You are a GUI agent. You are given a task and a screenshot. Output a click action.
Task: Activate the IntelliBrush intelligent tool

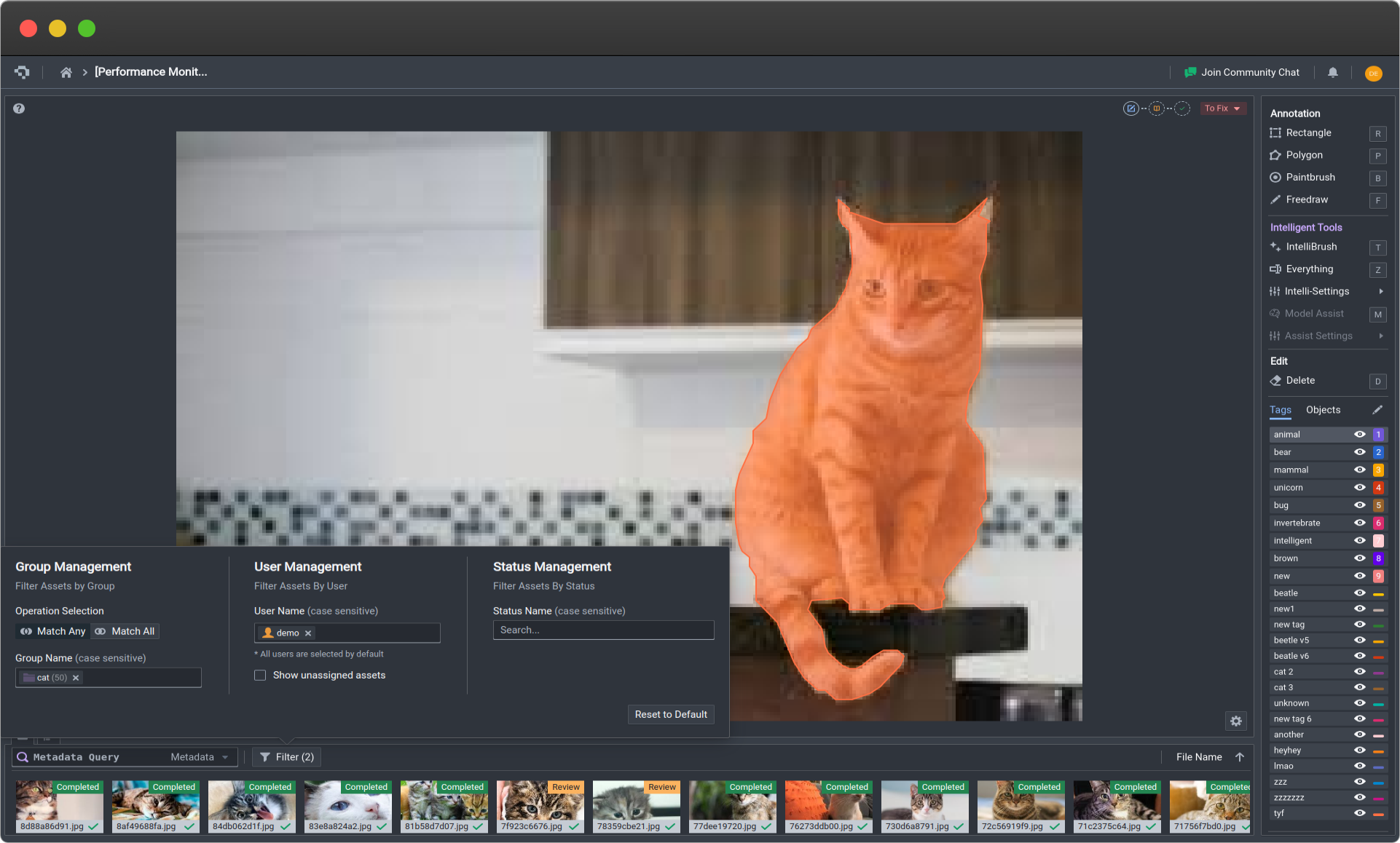[1310, 247]
